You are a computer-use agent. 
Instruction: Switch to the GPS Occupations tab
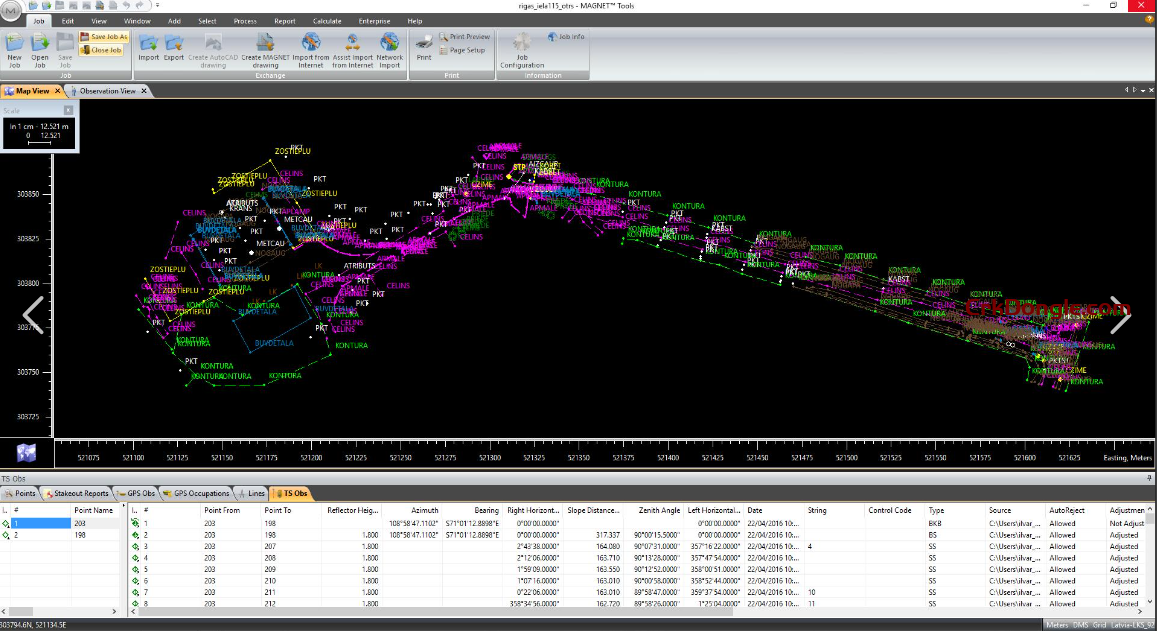[x=202, y=493]
